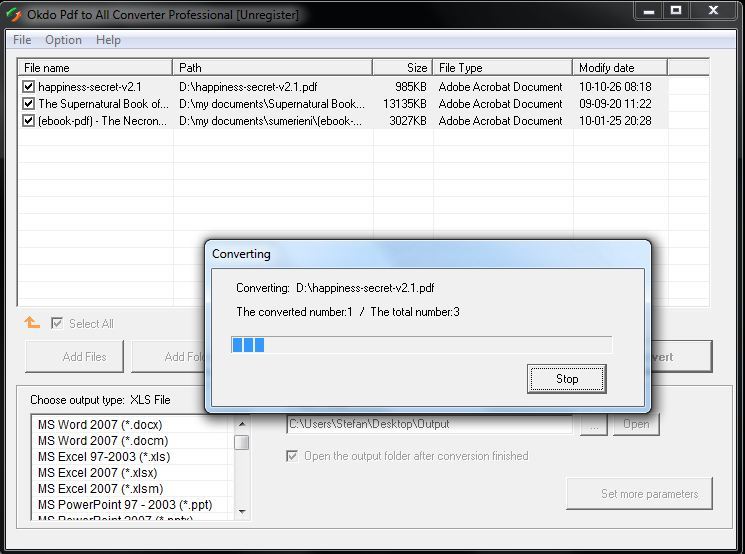Click the Okdo app icon in title bar
The width and height of the screenshot is (745, 554).
(x=14, y=14)
